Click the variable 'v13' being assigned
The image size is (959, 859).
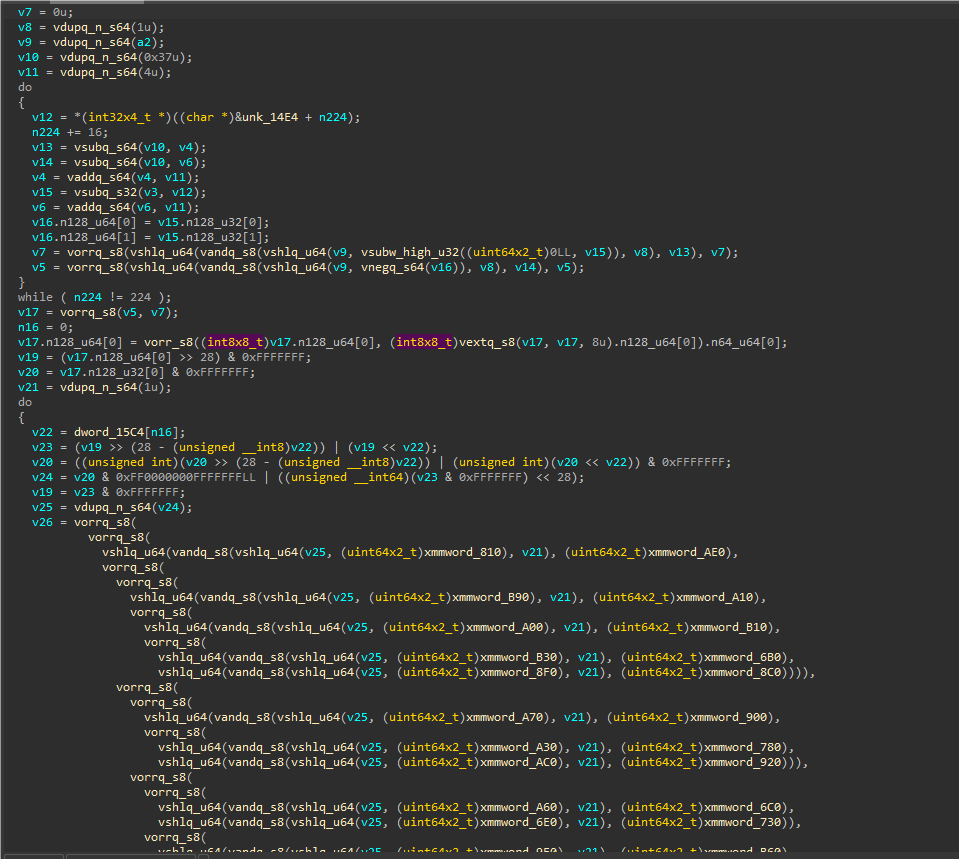42,147
